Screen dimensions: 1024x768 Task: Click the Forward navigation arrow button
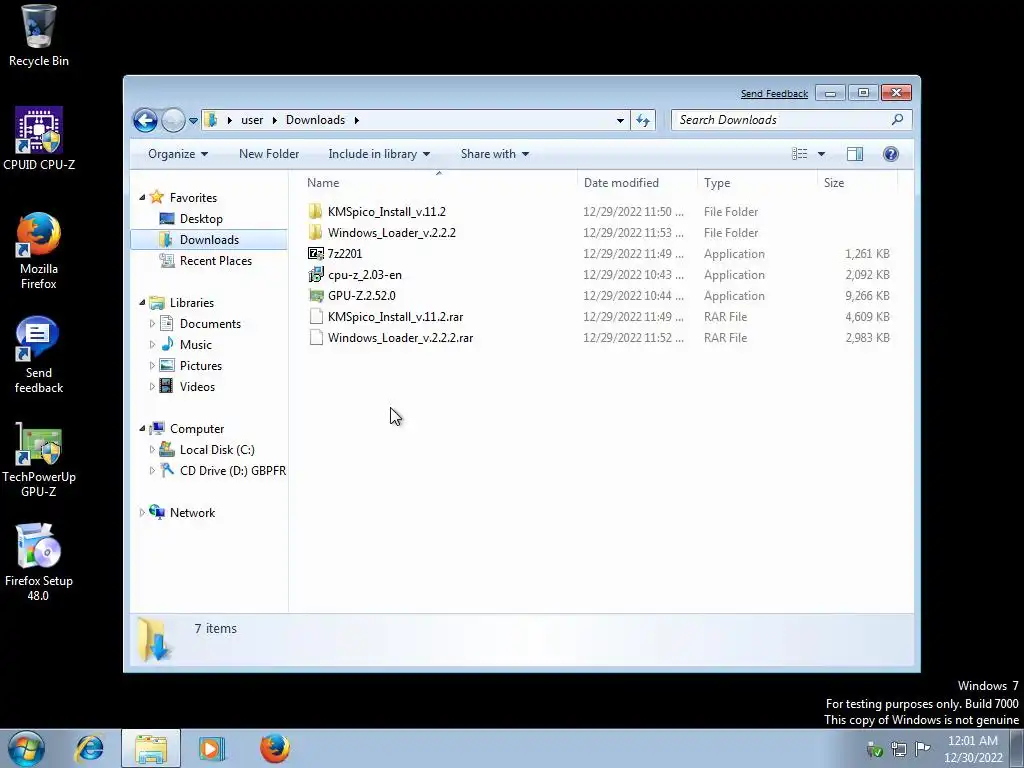click(x=173, y=120)
